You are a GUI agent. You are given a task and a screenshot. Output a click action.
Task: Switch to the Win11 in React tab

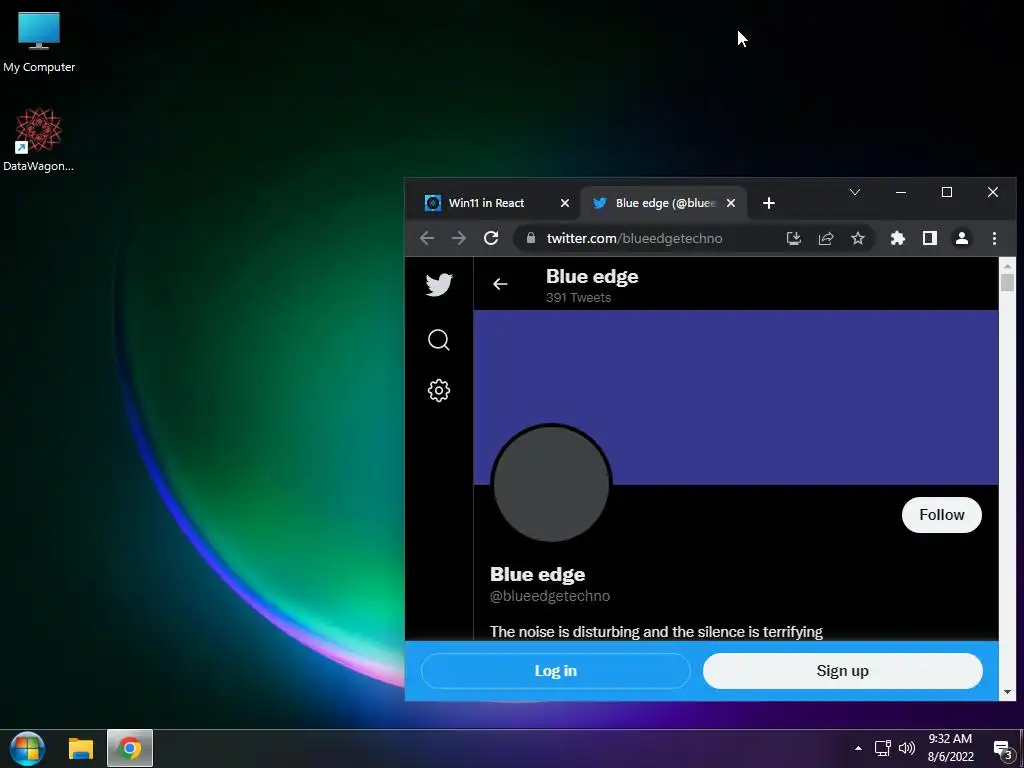coord(487,203)
